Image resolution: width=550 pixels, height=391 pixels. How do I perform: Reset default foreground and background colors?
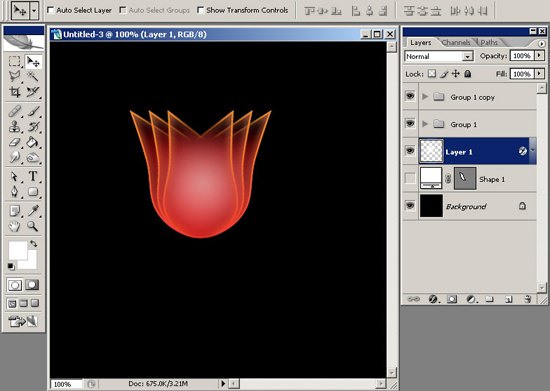[x=11, y=267]
